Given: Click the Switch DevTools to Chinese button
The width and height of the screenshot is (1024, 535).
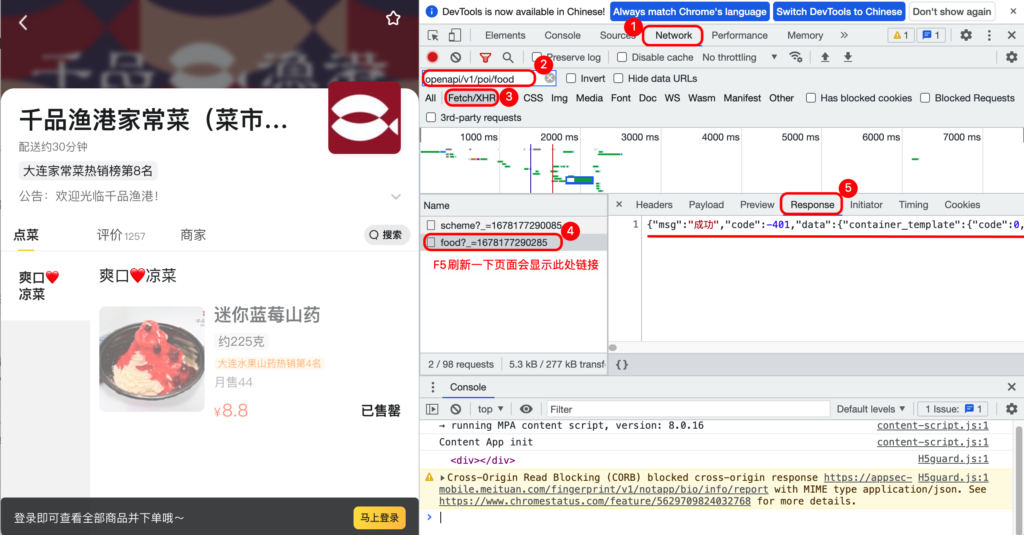Looking at the screenshot, I should [839, 12].
